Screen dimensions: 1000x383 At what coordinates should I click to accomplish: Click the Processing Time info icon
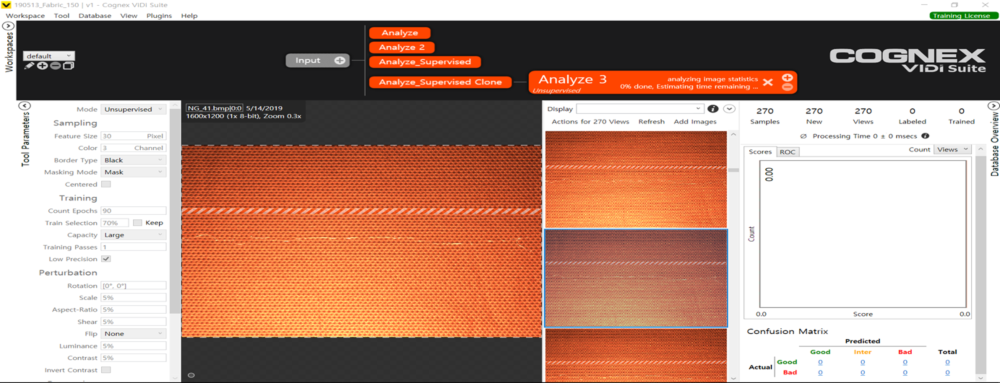coord(925,136)
